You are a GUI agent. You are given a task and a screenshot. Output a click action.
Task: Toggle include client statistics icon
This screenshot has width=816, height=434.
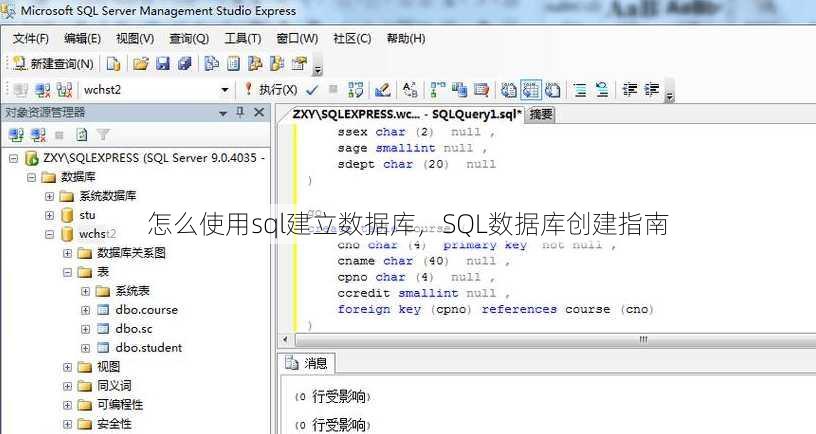[459, 90]
